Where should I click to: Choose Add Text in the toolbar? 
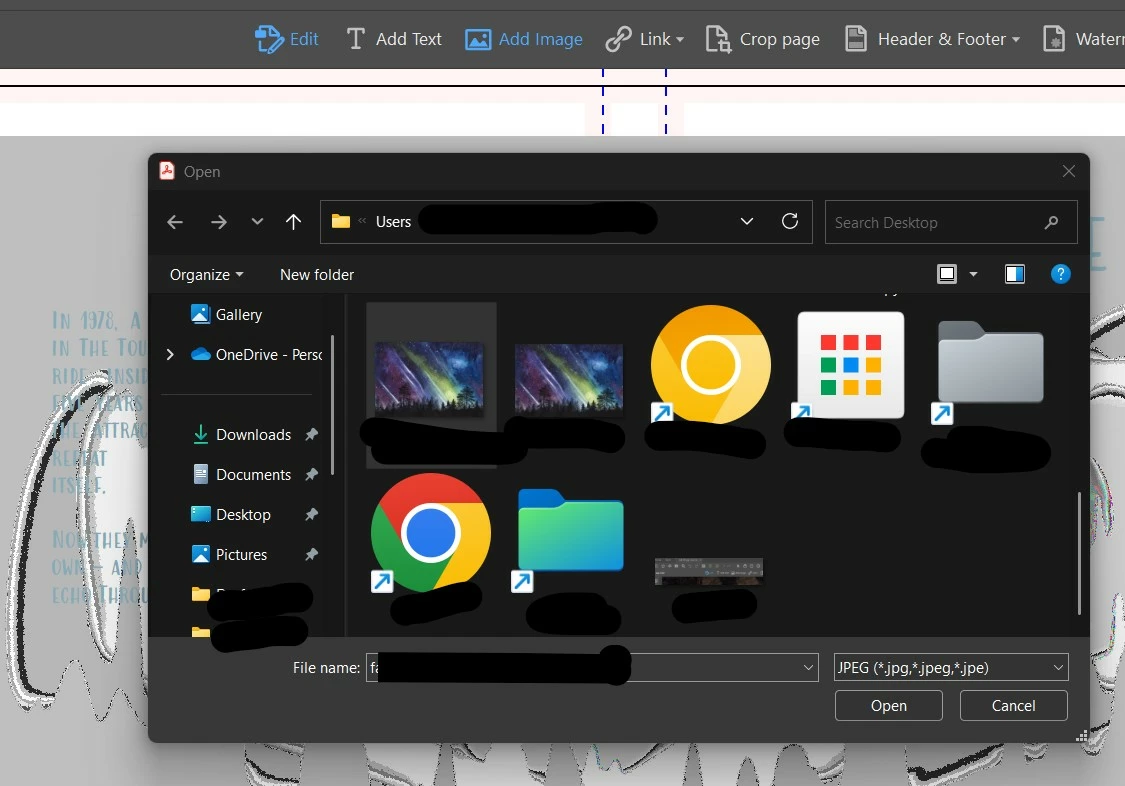pyautogui.click(x=394, y=39)
